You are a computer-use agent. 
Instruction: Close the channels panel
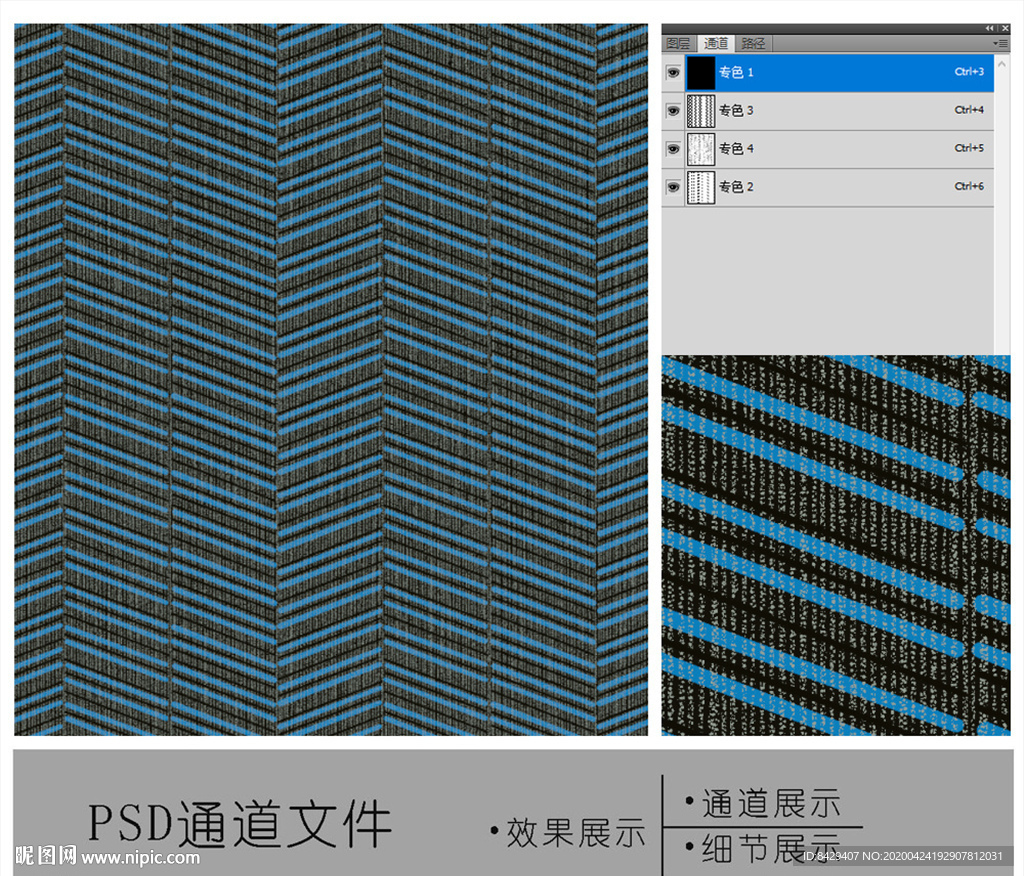click(x=1005, y=28)
